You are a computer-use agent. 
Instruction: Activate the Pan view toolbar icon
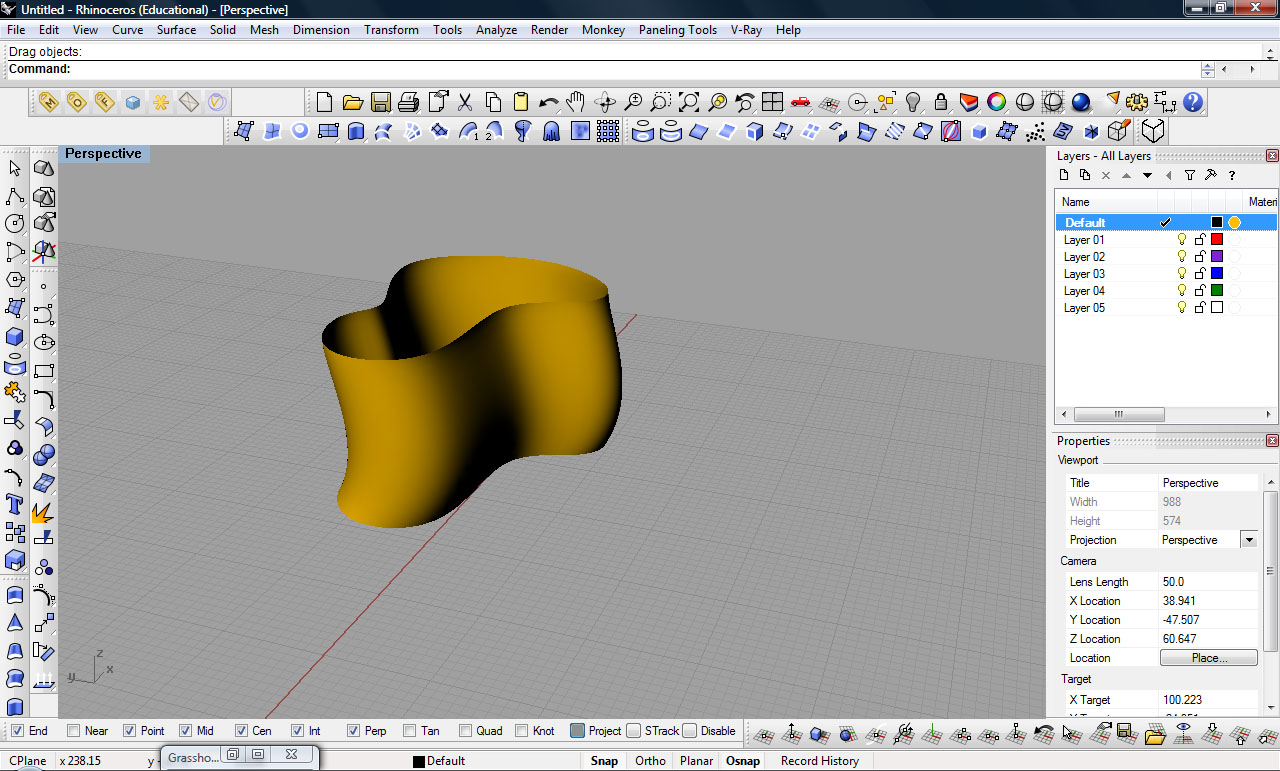[577, 101]
